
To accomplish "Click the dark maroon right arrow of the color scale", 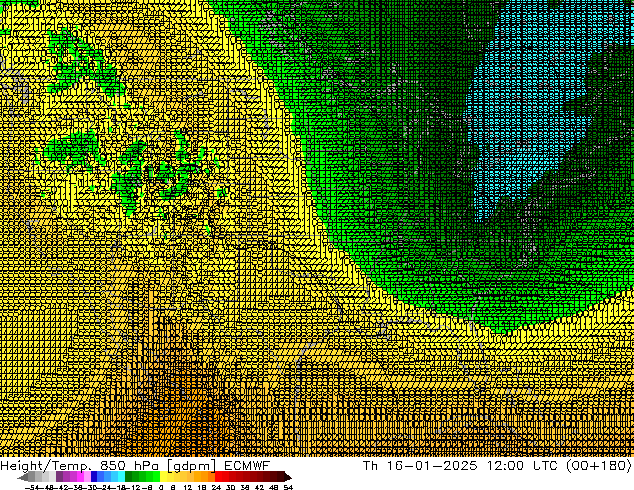I will click(288, 477).
